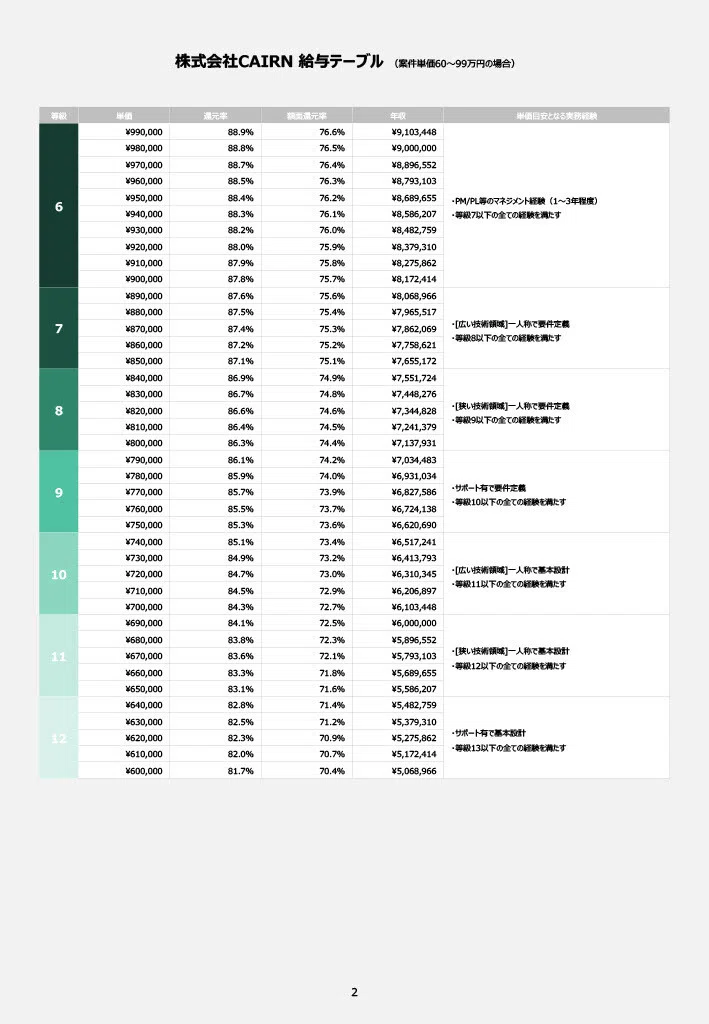
Task: Click the grade 10 light green cell
Action: 59,574
